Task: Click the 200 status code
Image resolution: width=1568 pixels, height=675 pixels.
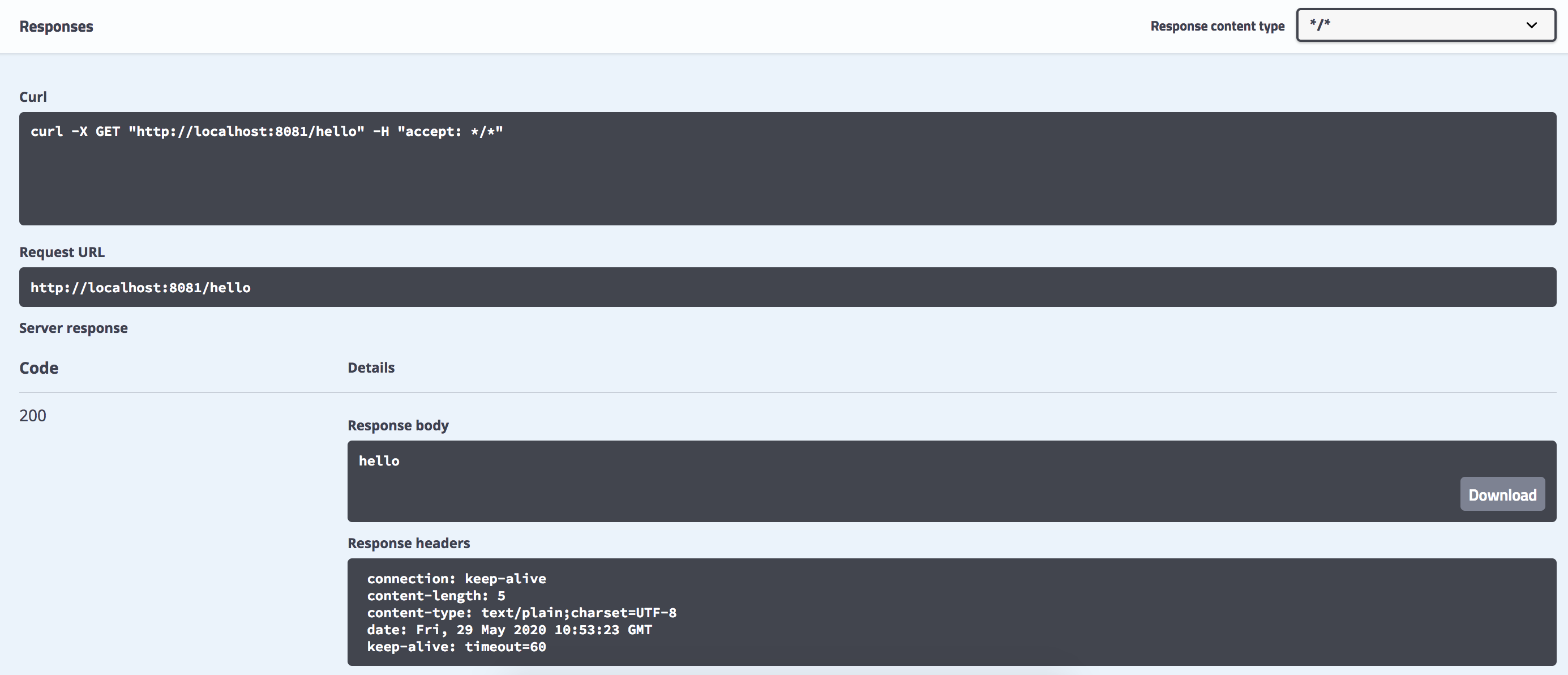Action: click(x=33, y=415)
